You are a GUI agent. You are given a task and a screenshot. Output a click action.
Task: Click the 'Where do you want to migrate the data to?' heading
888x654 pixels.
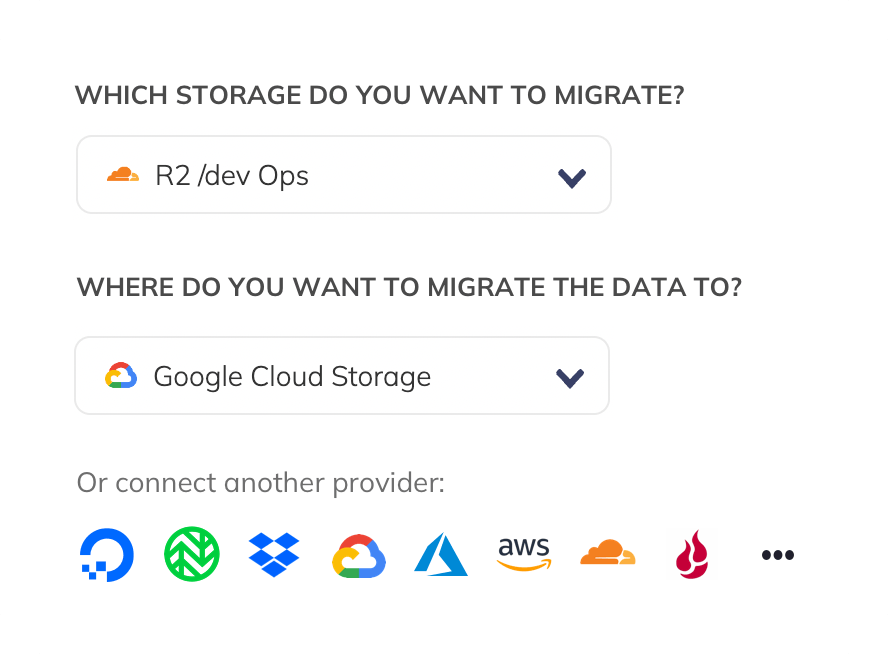pos(409,288)
